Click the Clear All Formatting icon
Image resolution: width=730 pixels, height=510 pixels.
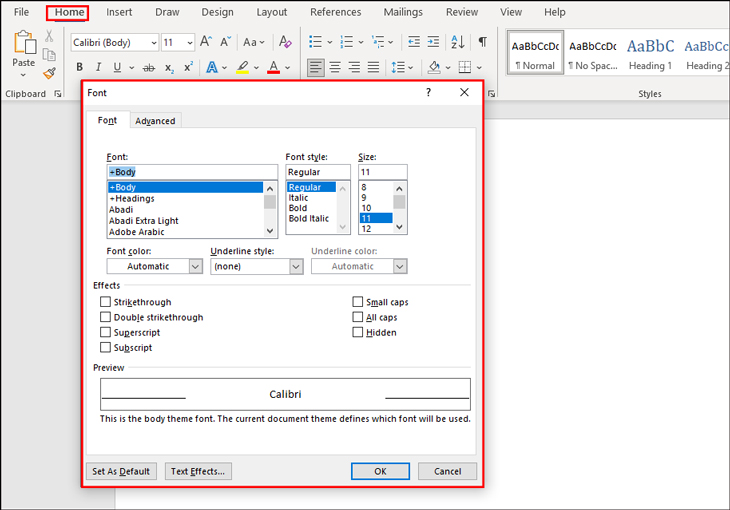coord(285,42)
